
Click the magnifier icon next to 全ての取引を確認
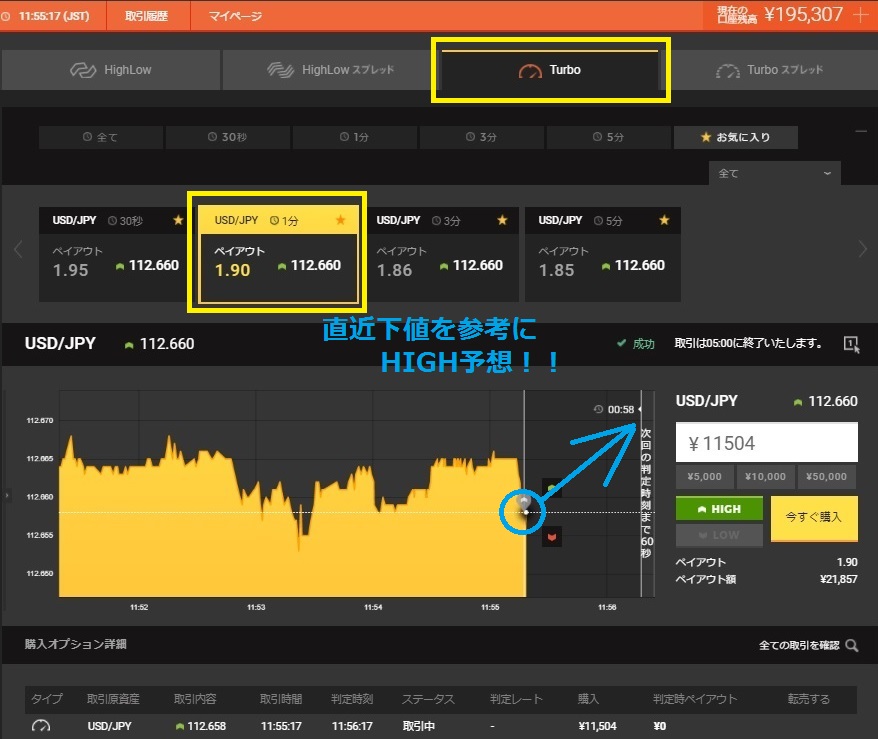(852, 646)
